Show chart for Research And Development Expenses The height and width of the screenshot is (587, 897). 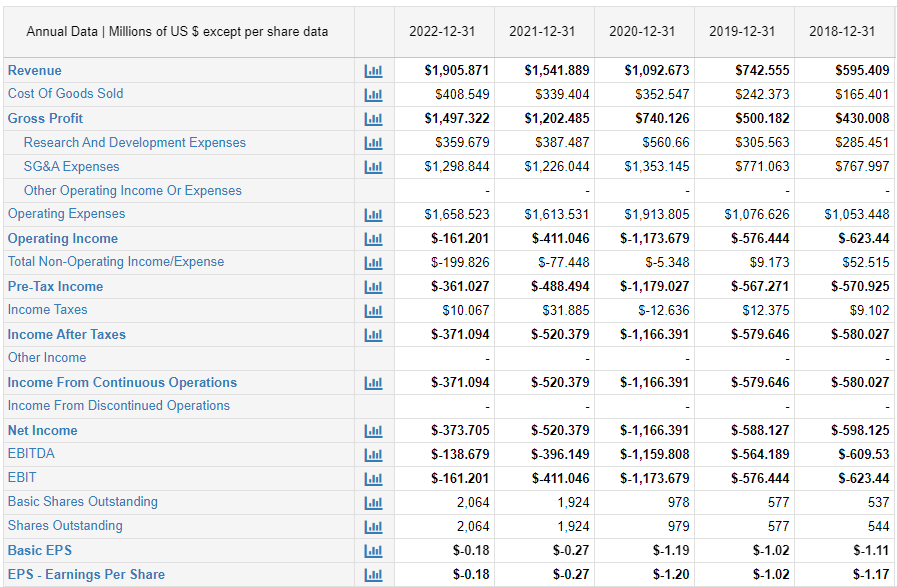374,143
